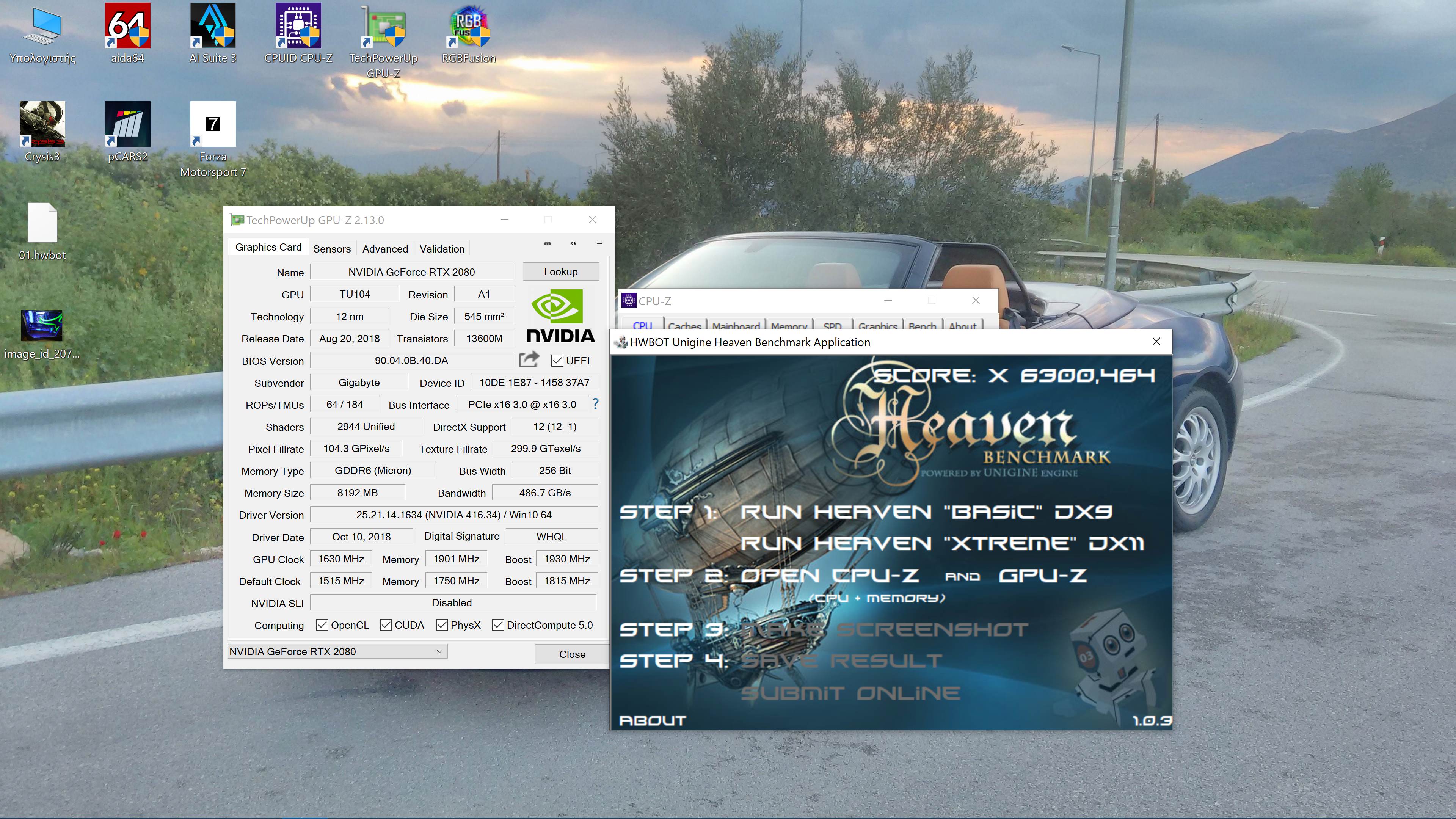
Task: Select the Bench tab in CPU-Z
Action: [x=923, y=325]
